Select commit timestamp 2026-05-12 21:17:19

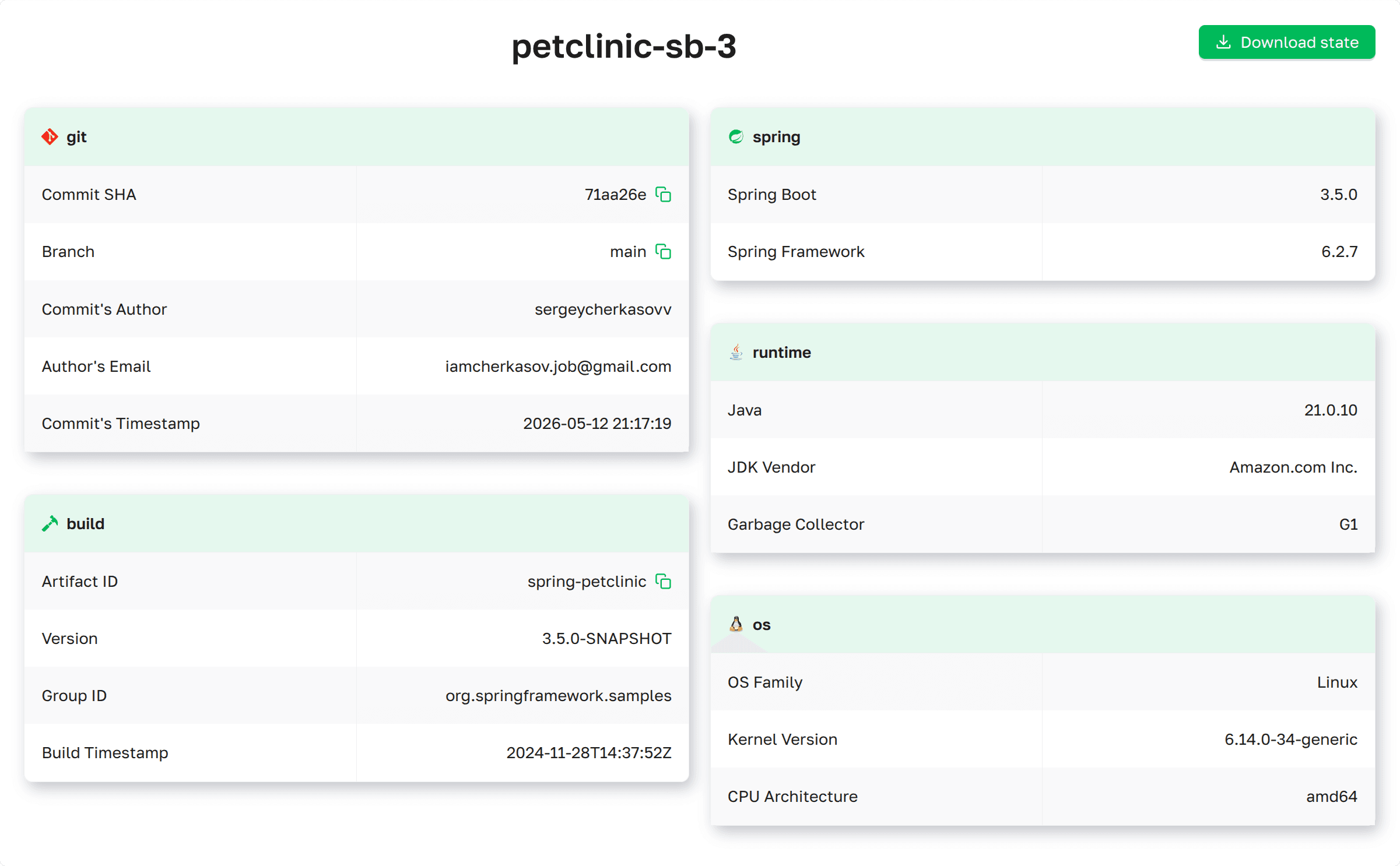pyautogui.click(x=597, y=424)
